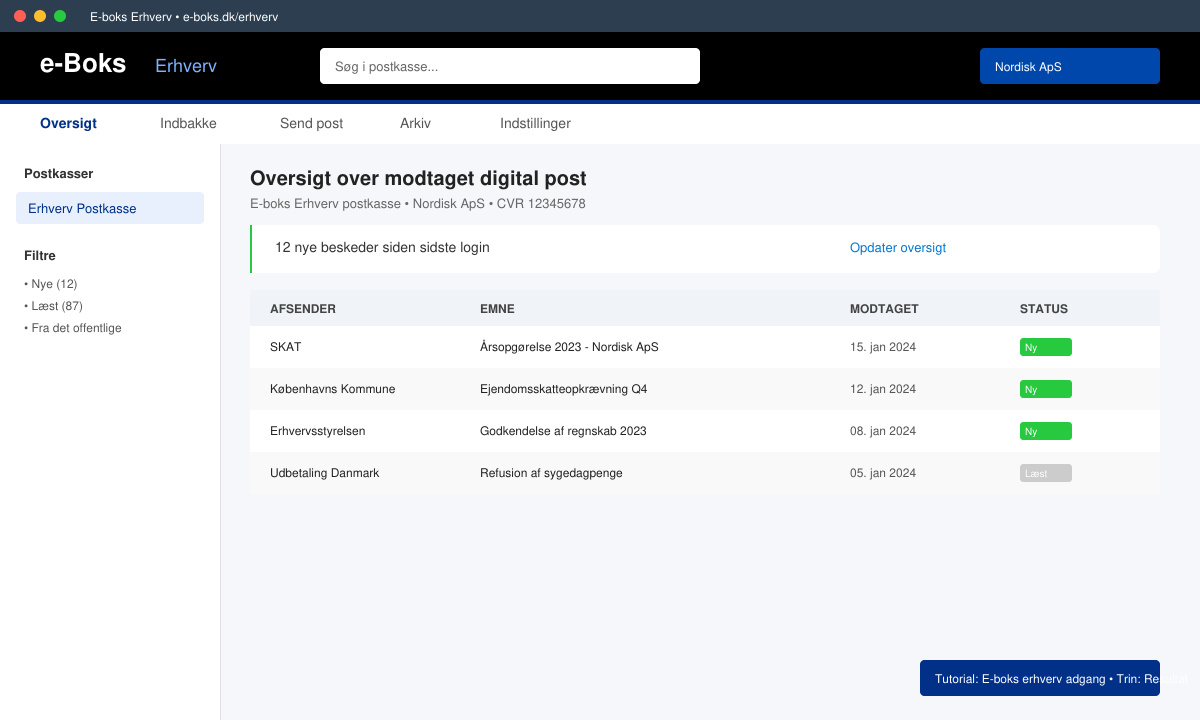
Task: Click the Erhverv header link
Action: (186, 66)
